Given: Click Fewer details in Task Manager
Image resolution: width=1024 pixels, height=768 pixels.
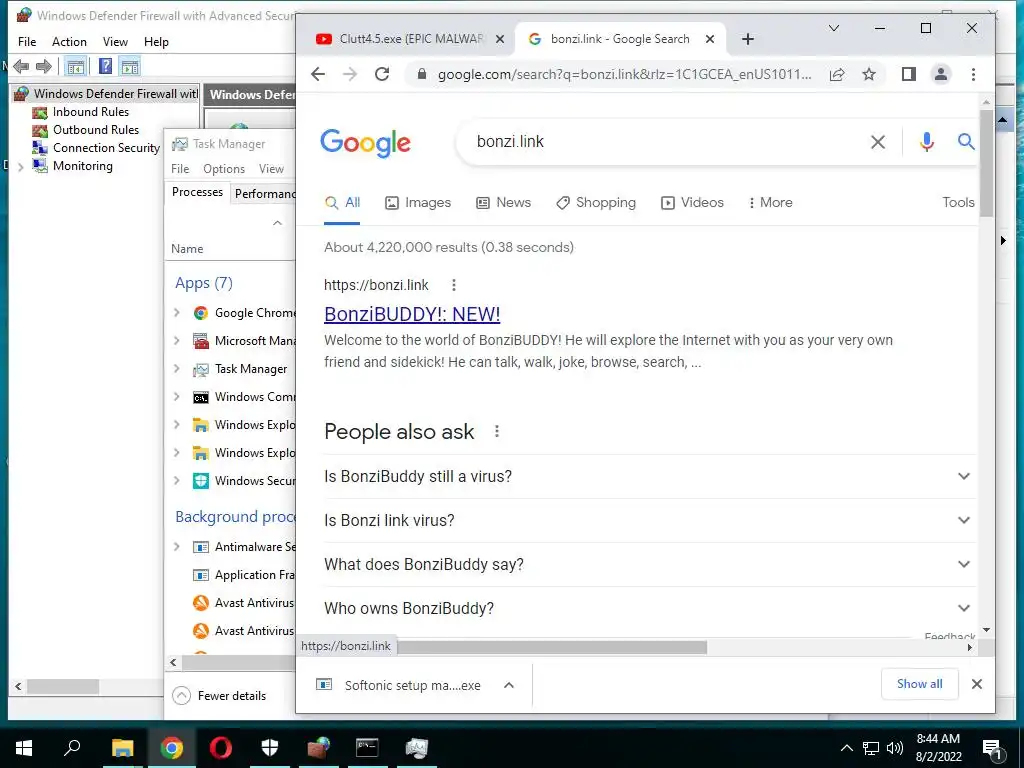Looking at the screenshot, I should (220, 696).
